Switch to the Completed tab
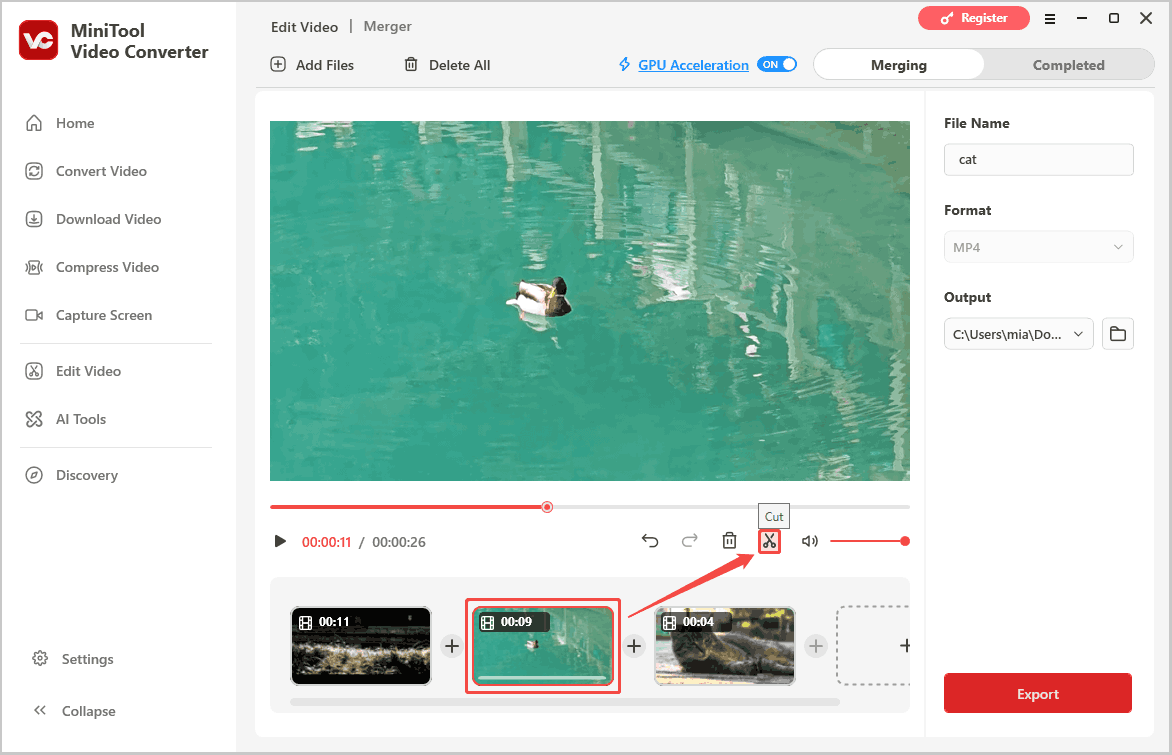This screenshot has height=755, width=1172. (x=1068, y=65)
